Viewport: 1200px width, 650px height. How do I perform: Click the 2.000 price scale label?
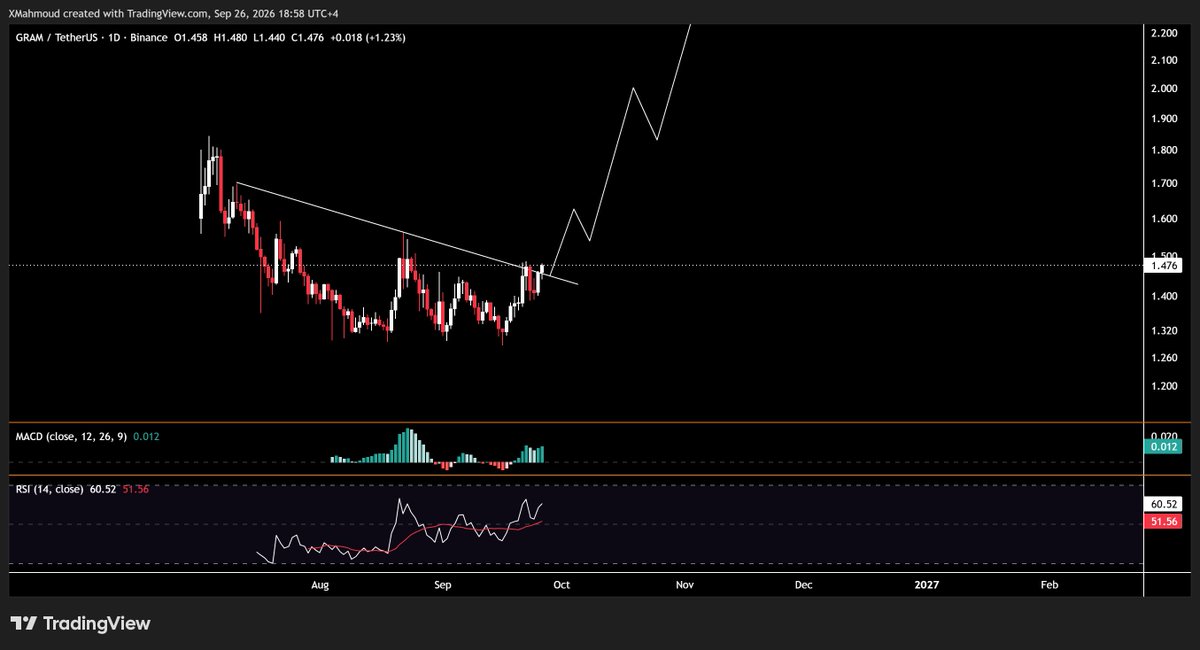1162,89
